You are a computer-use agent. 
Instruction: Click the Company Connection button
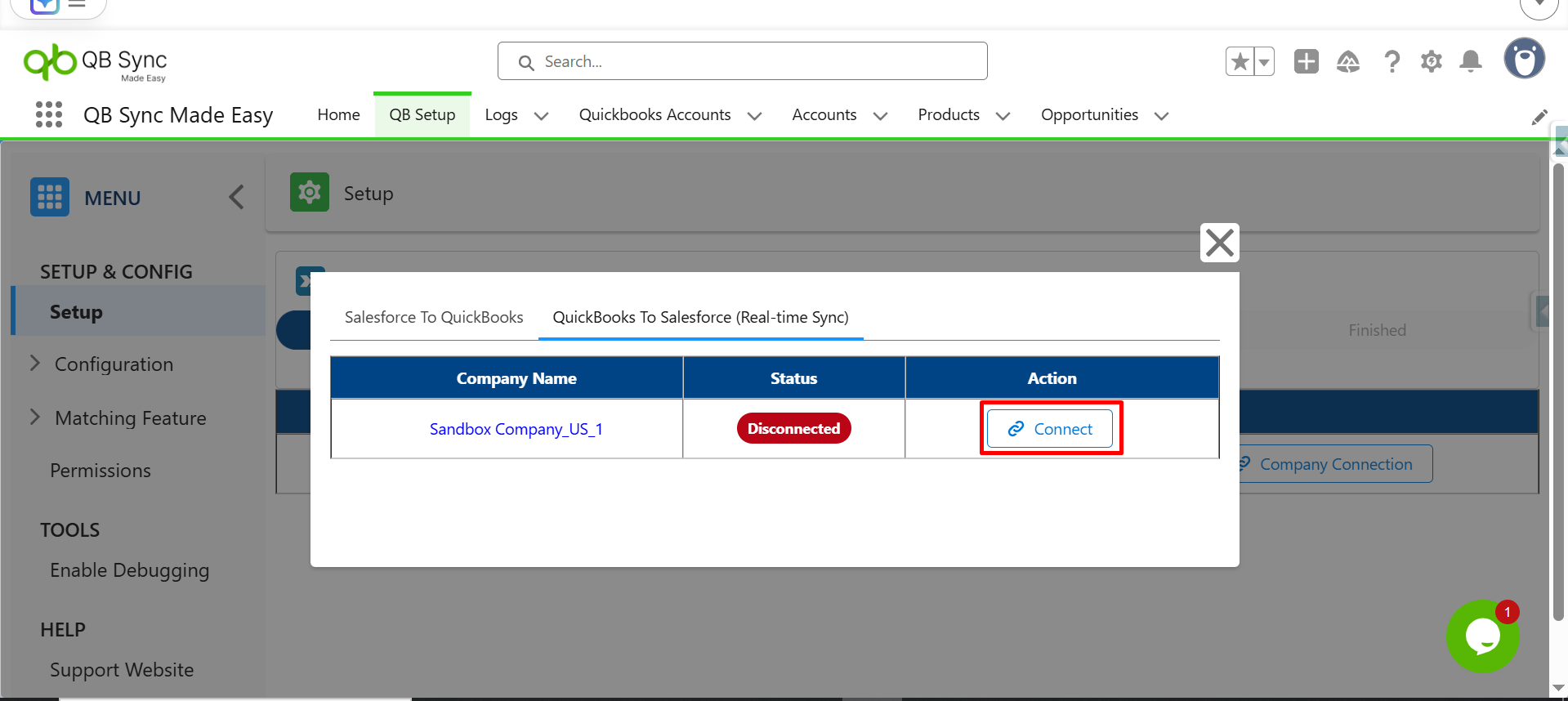click(1336, 464)
